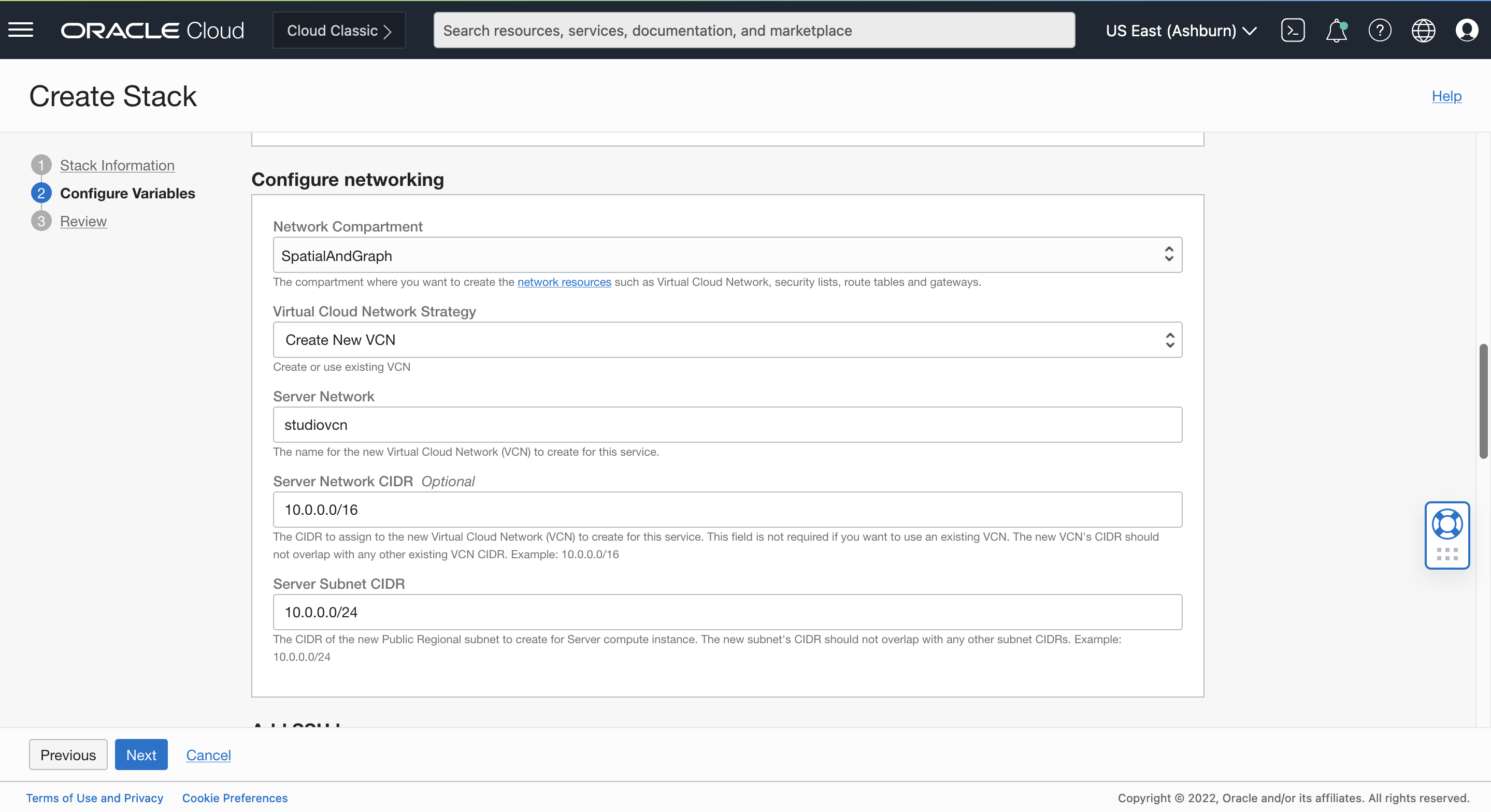1491x812 pixels.
Task: Click the Cancel link
Action: (x=208, y=755)
